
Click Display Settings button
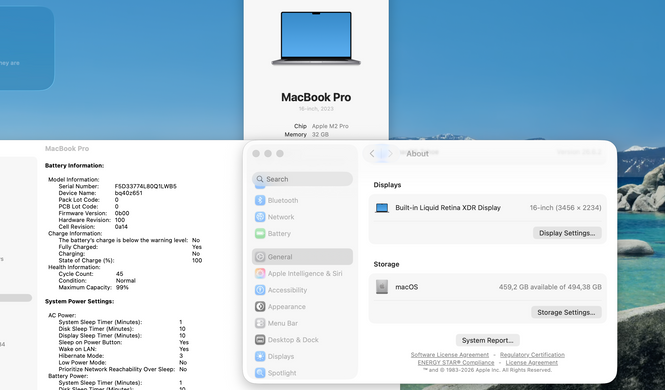tap(567, 233)
